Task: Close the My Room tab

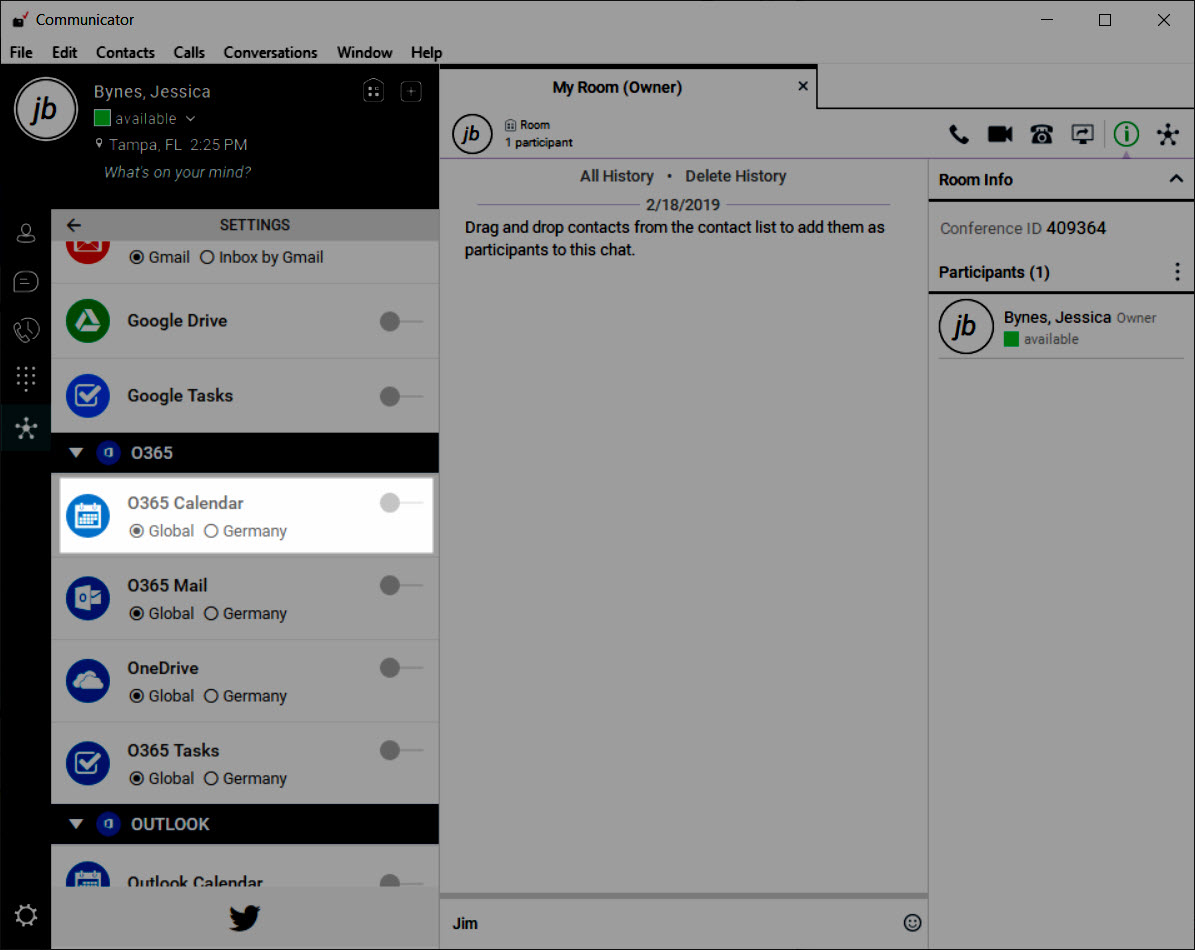Action: pyautogui.click(x=803, y=86)
